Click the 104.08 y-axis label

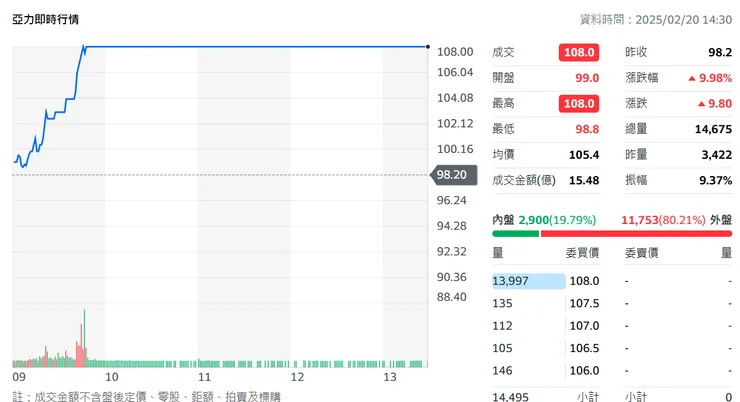[x=455, y=98]
